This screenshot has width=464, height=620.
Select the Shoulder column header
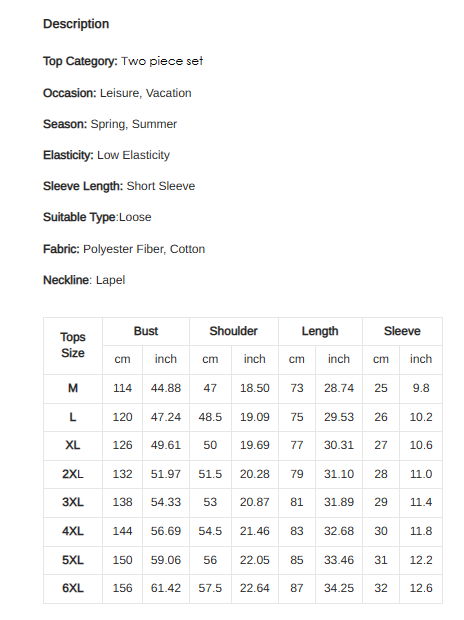click(234, 331)
